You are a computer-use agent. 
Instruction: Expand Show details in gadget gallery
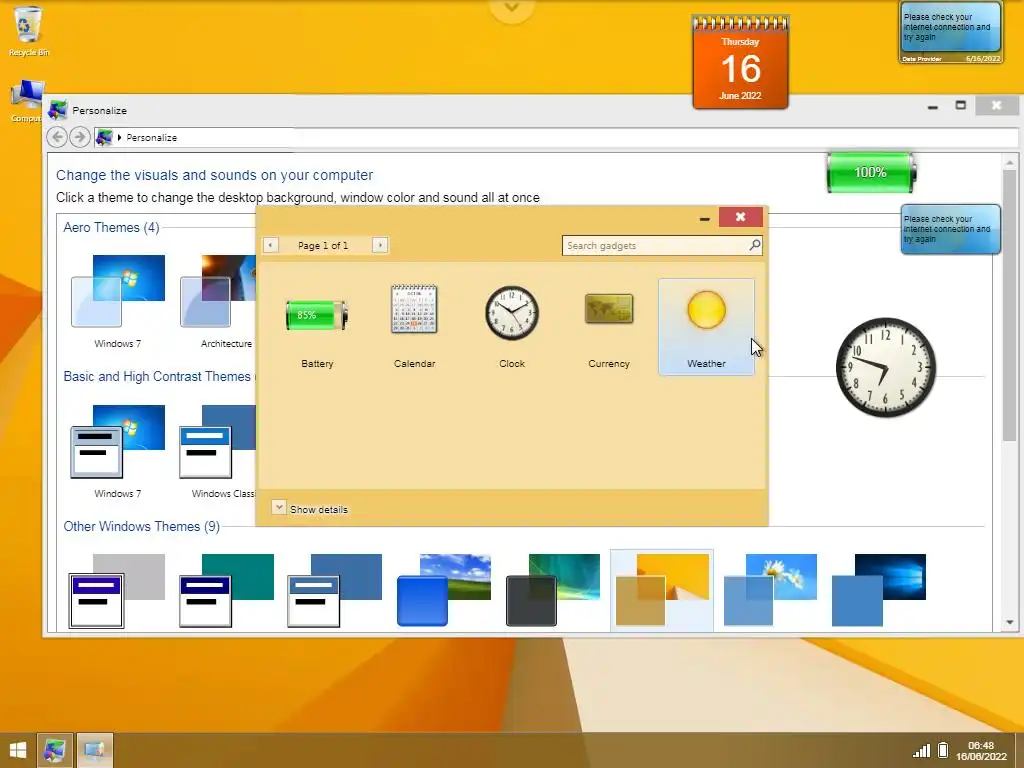click(310, 509)
